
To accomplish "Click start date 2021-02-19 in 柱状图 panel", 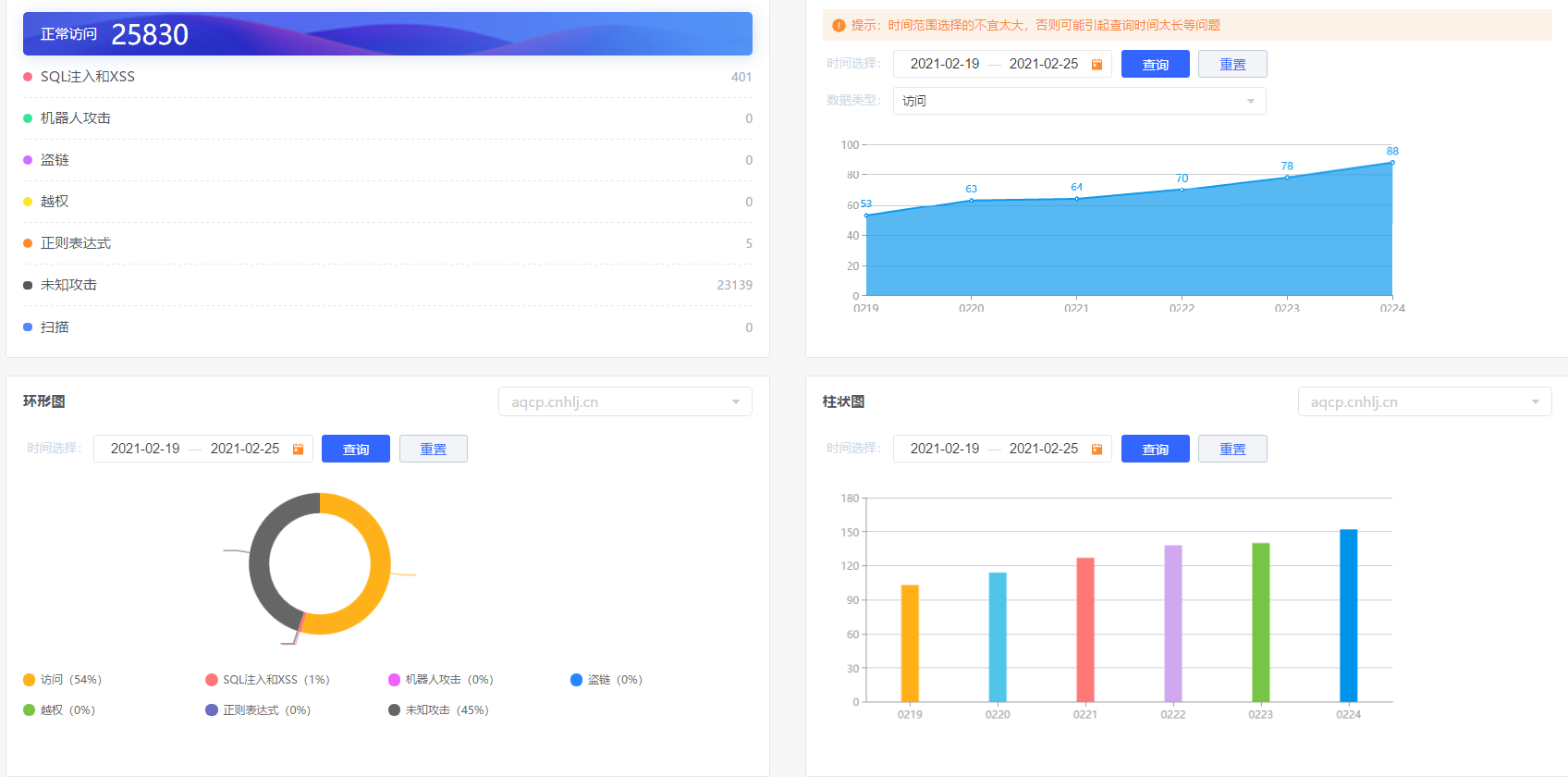I will [944, 449].
